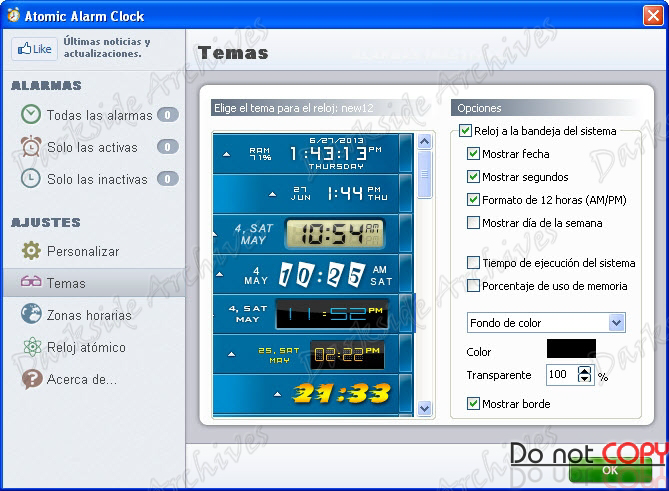Enable Tiempo de ejecución del sistema
Viewport: 669px width, 491px height.
[x=473, y=262]
